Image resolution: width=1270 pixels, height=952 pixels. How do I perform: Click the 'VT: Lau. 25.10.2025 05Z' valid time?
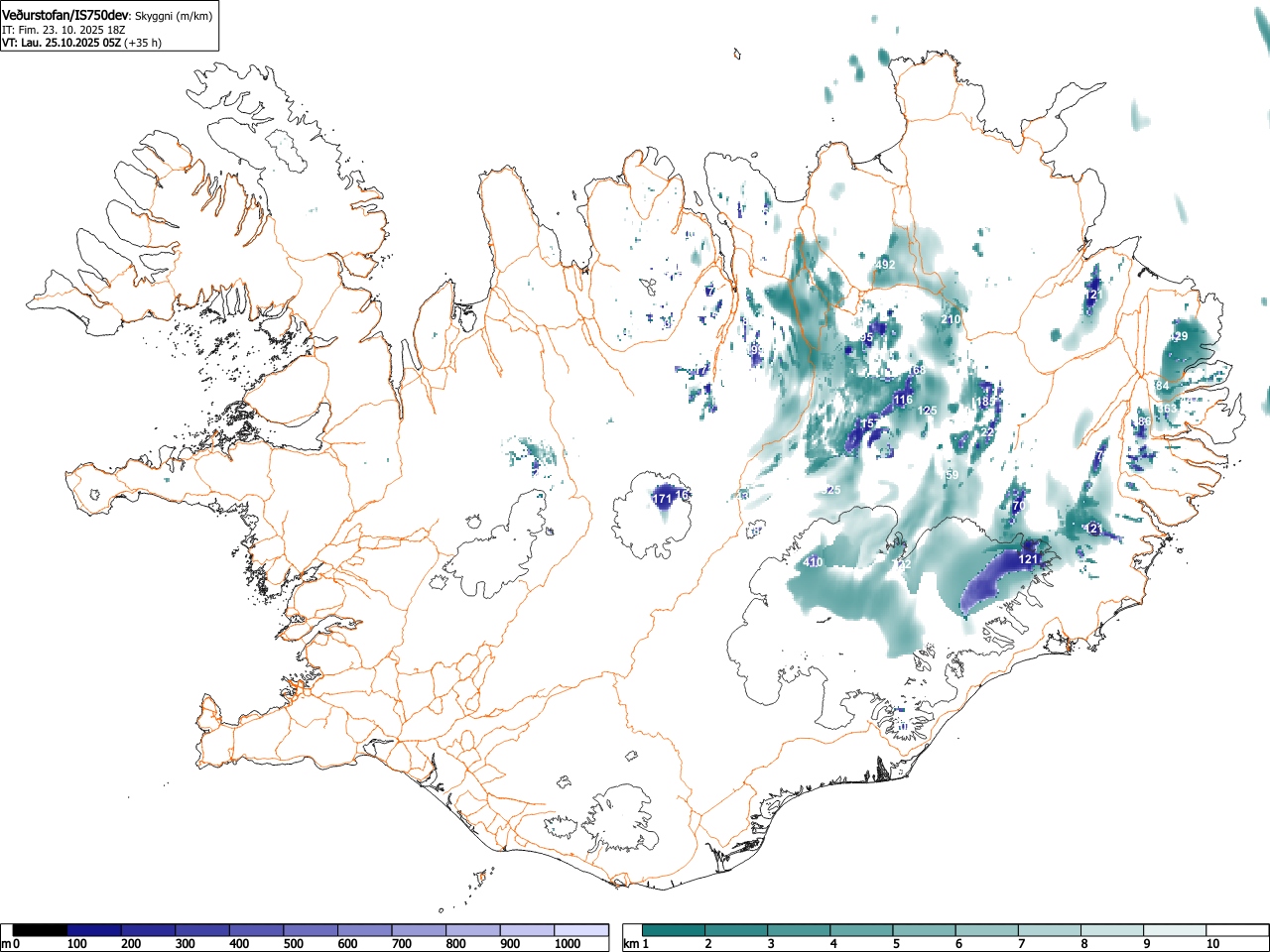[x=62, y=43]
